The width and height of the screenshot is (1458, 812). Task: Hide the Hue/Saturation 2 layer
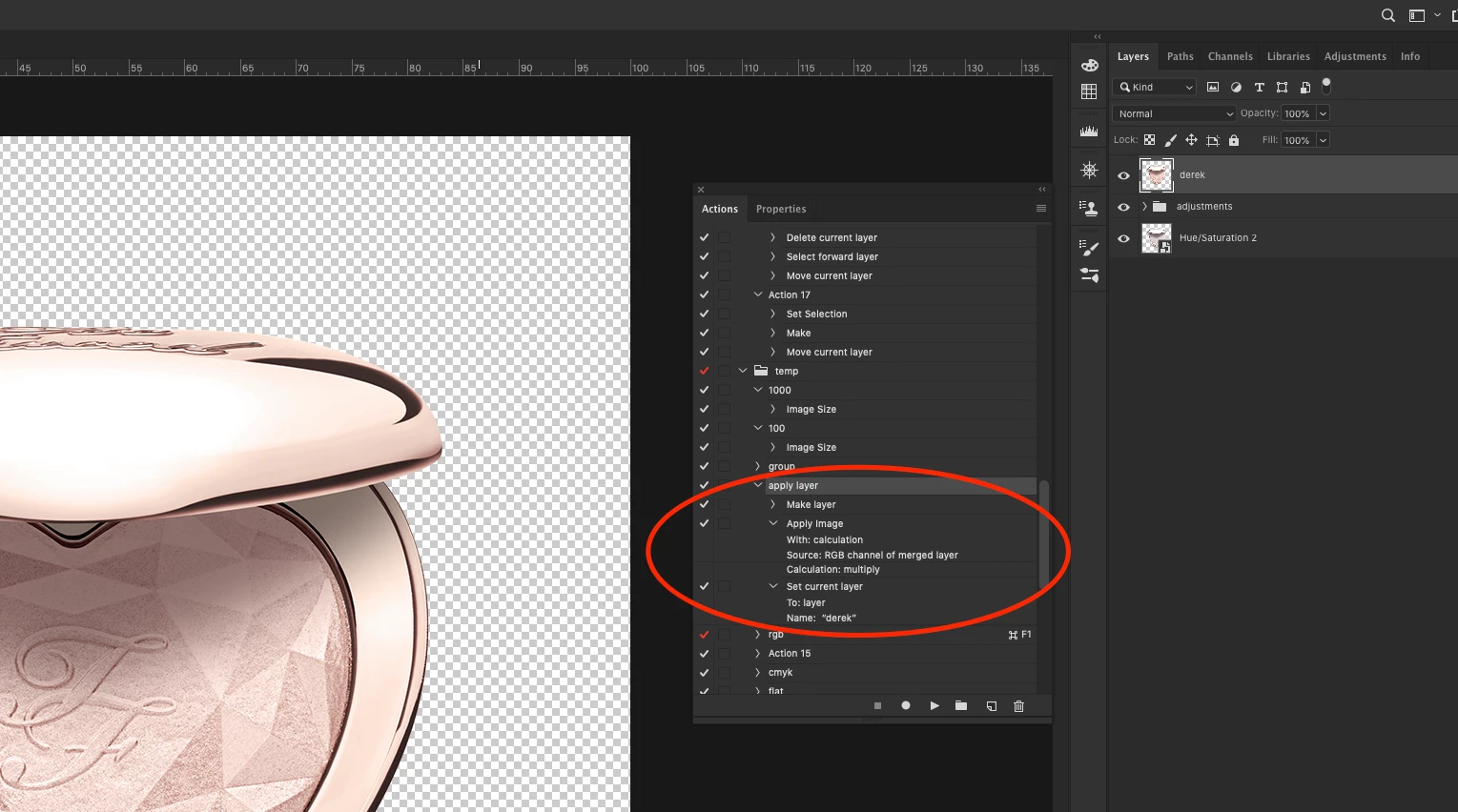[1123, 238]
